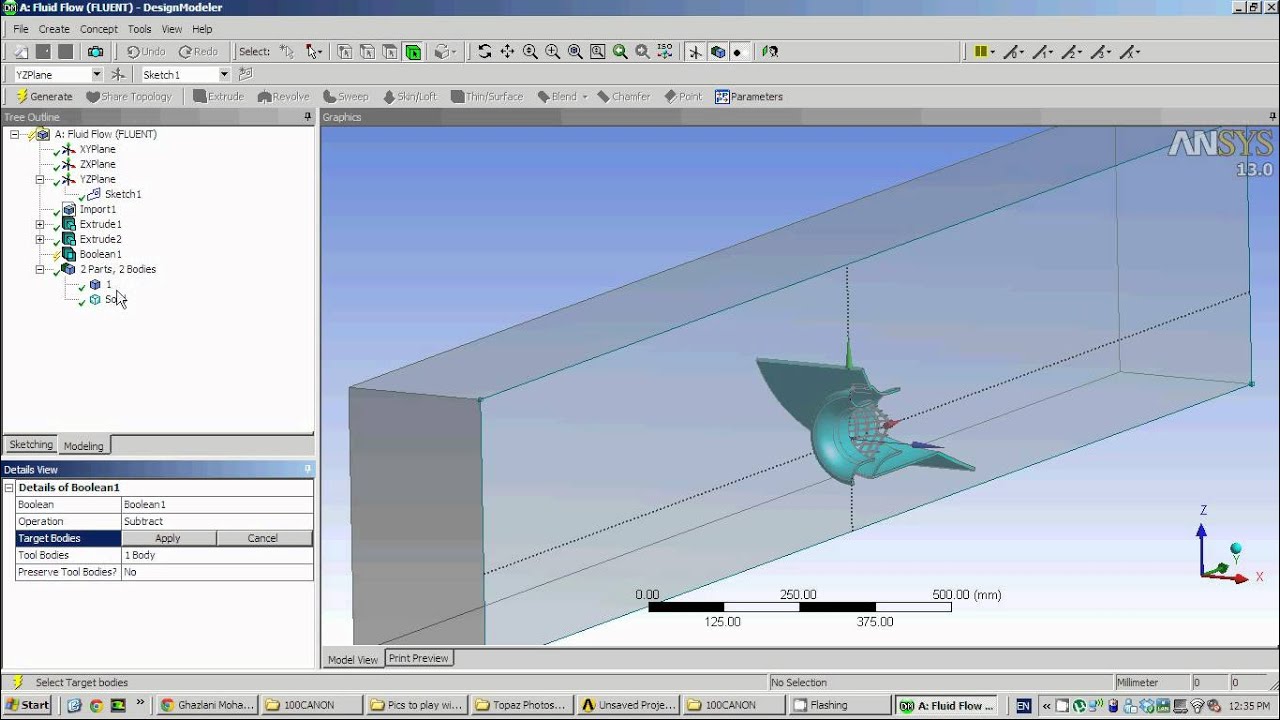Click Preserve Tool Bodies value No

217,573
